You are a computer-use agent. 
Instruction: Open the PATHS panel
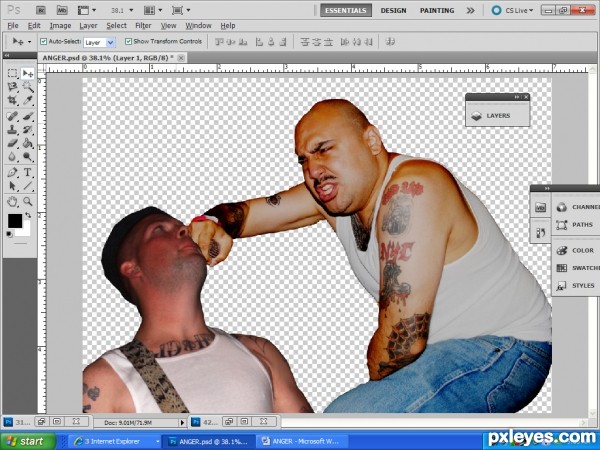[577, 225]
